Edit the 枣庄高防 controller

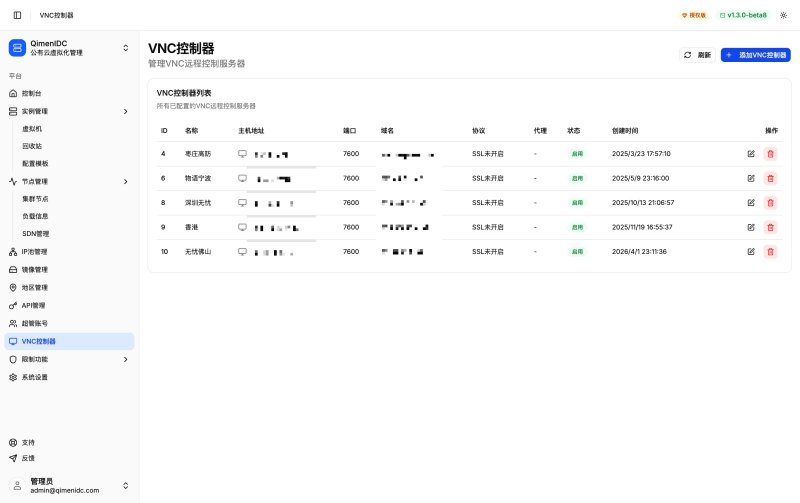point(751,154)
